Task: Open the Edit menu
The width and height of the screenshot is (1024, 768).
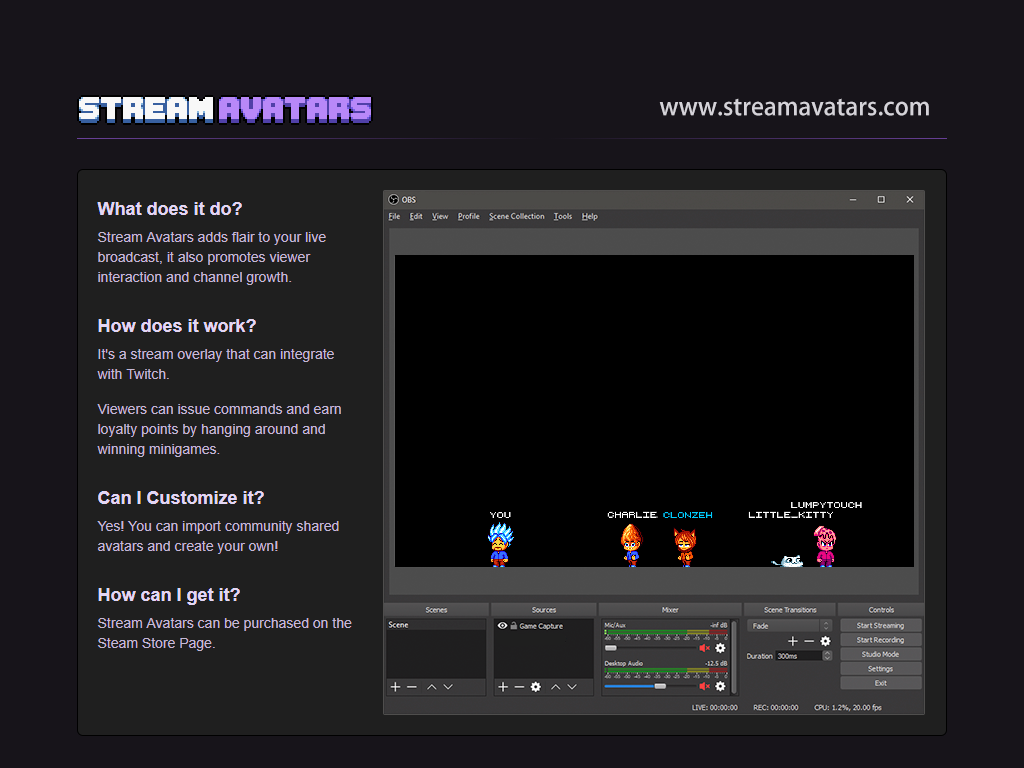Action: point(416,216)
